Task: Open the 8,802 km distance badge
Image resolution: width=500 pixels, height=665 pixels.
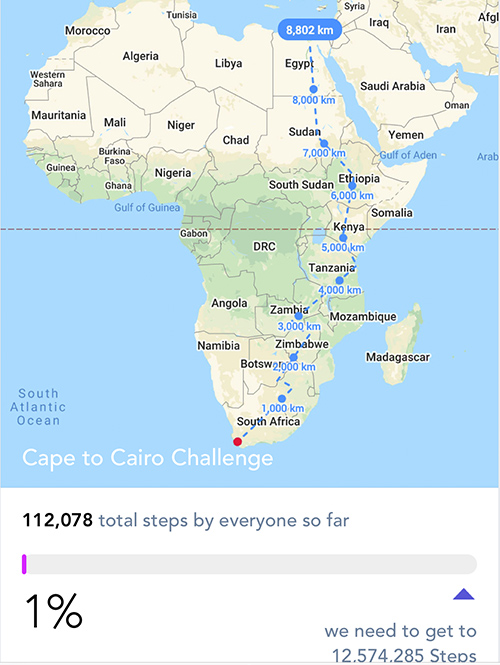Action: 310,30
